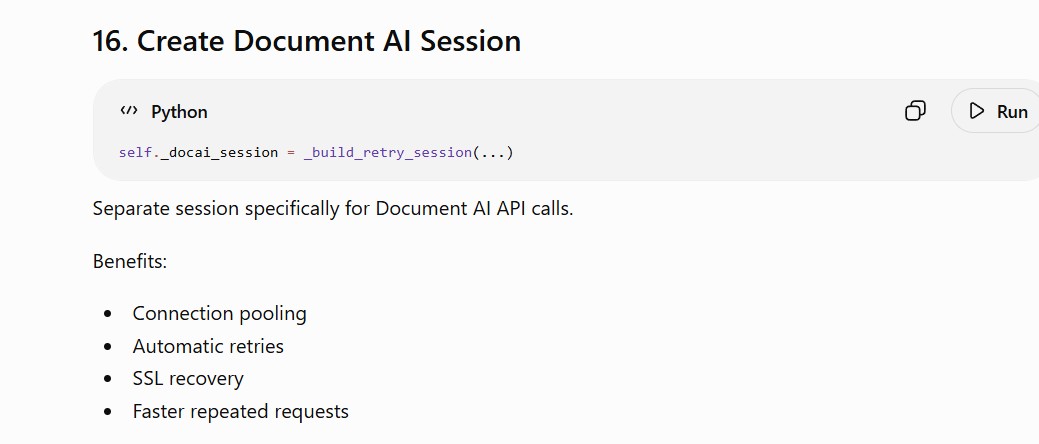This screenshot has width=1039, height=444.
Task: Copy the Python code snippet
Action: (915, 111)
